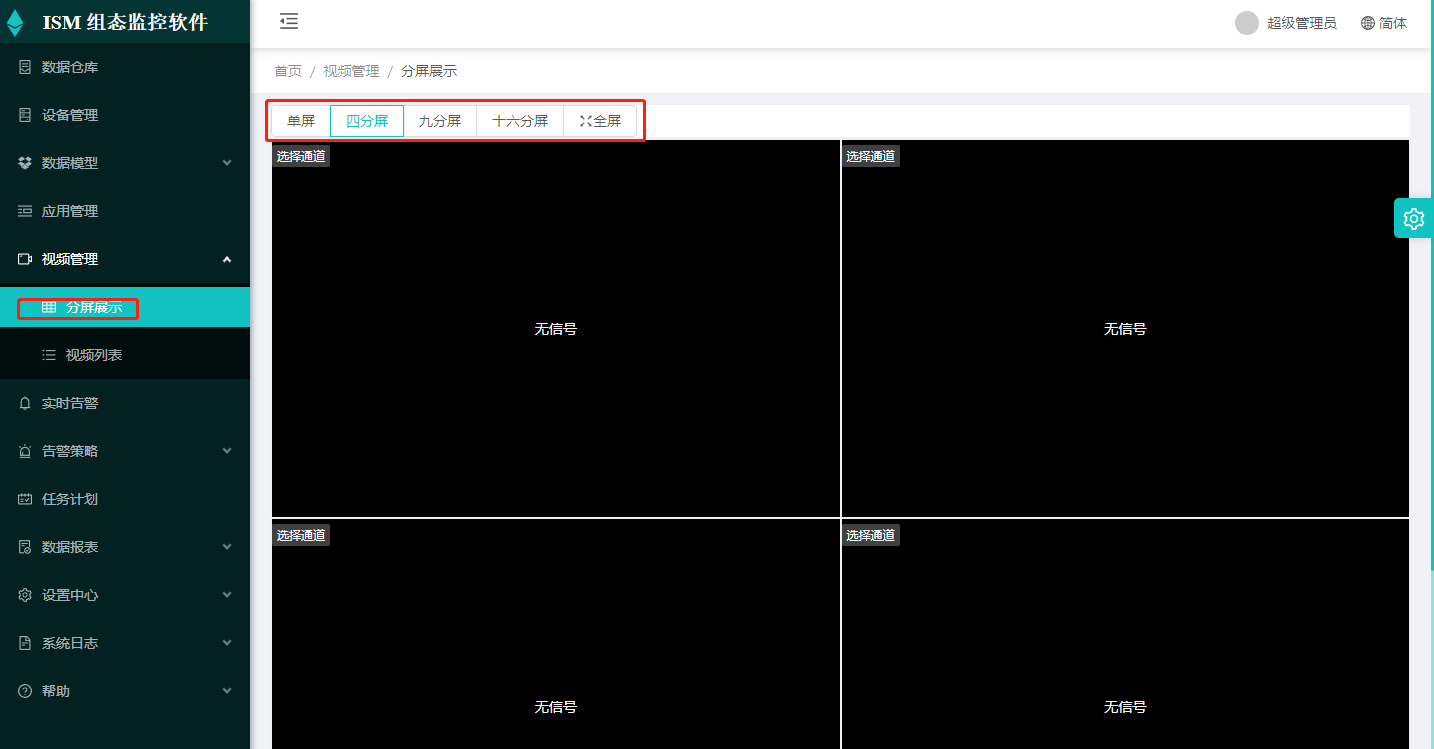Viewport: 1434px width, 749px height.
Task: Click the top-left video pane showing 无信号
Action: pos(555,328)
